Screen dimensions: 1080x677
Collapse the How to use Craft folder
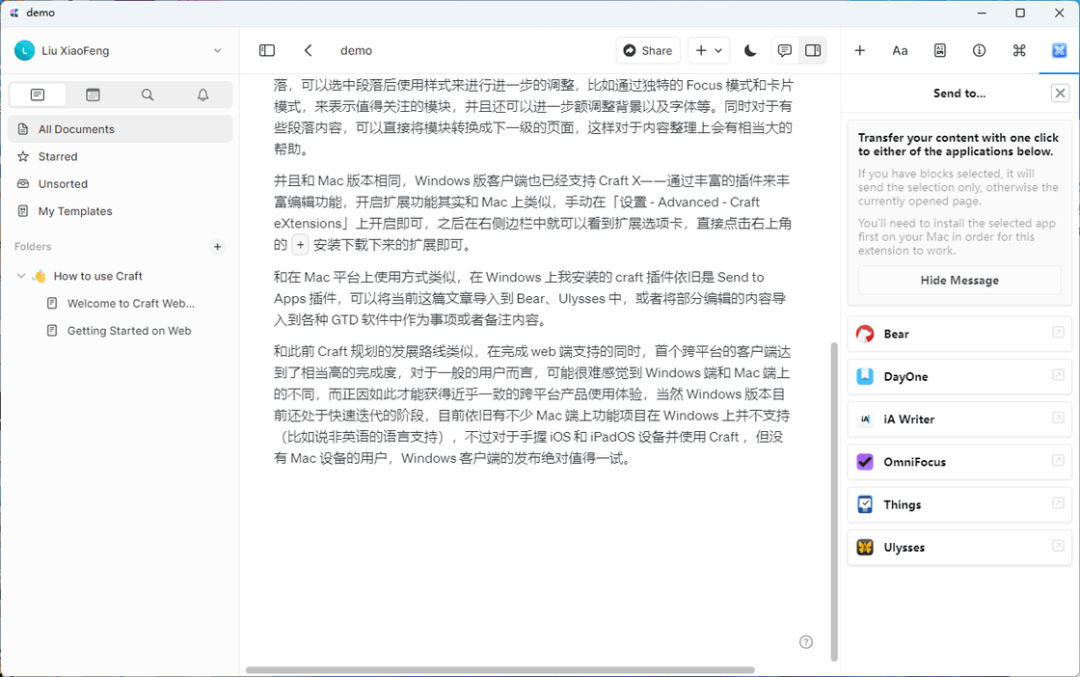click(x=21, y=276)
